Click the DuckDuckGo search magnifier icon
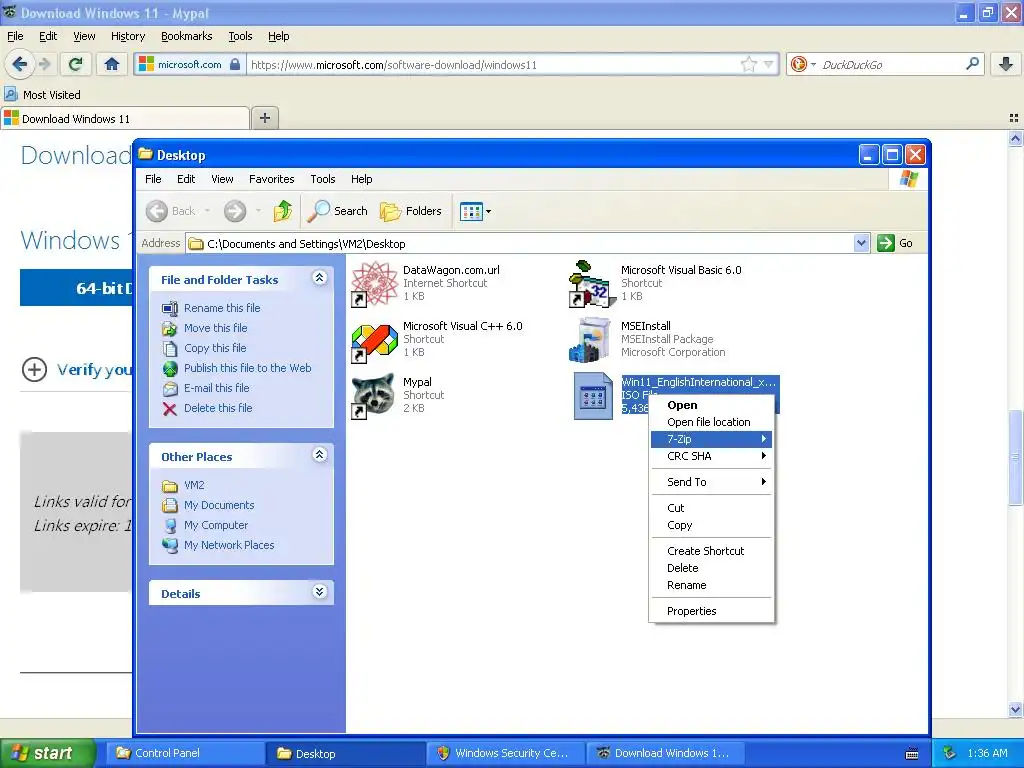The width and height of the screenshot is (1024, 768). coord(972,64)
